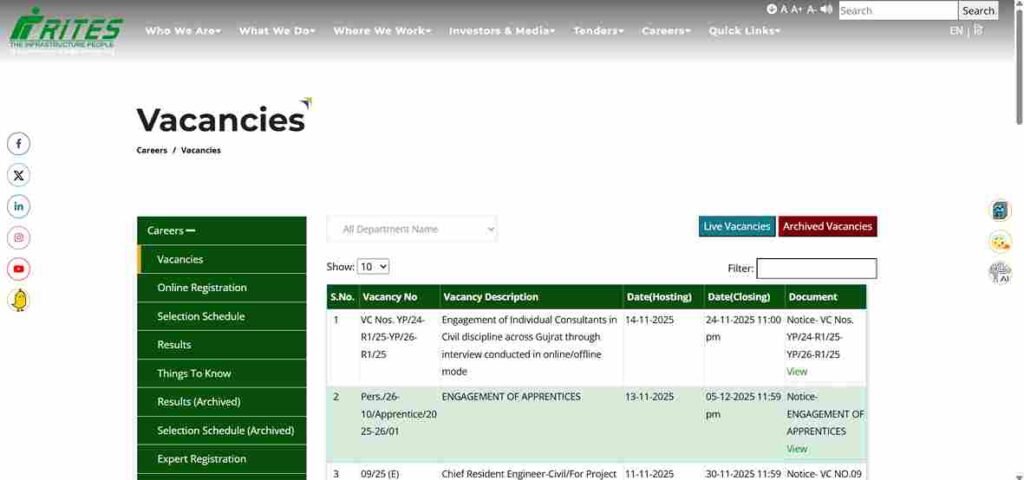Expand the What We Do menu

tap(277, 31)
